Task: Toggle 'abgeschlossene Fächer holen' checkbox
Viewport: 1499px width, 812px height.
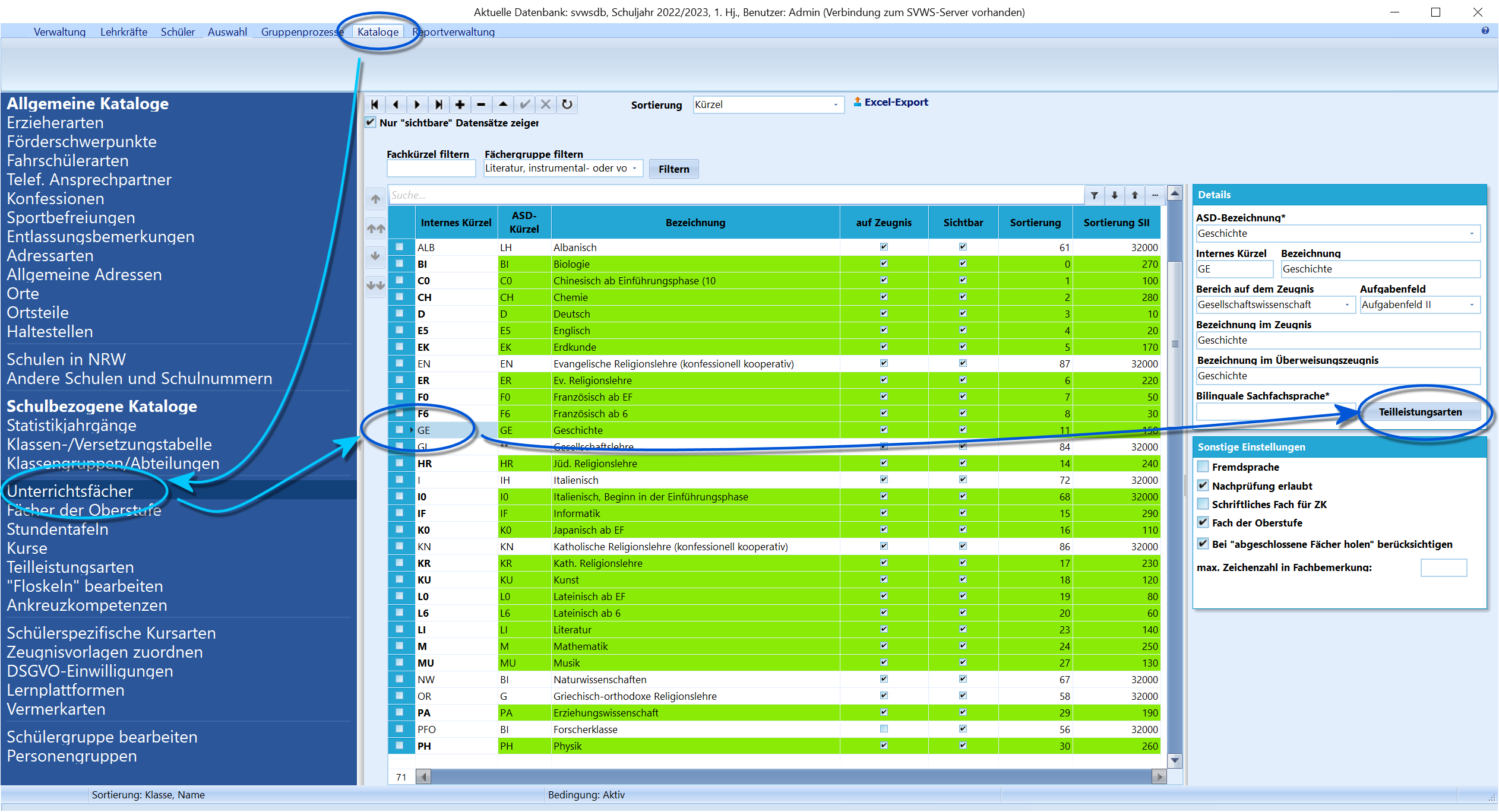Action: tap(1203, 544)
